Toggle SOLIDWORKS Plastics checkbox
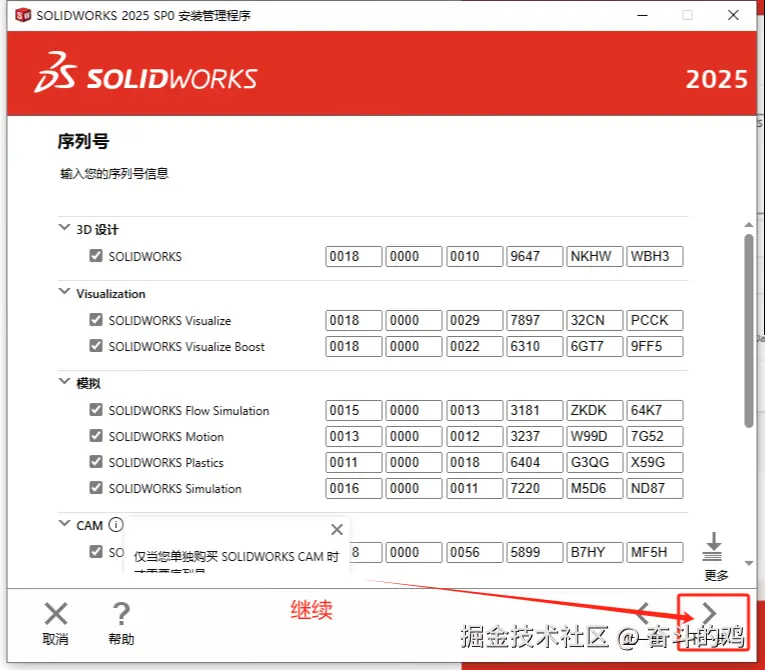 96,462
